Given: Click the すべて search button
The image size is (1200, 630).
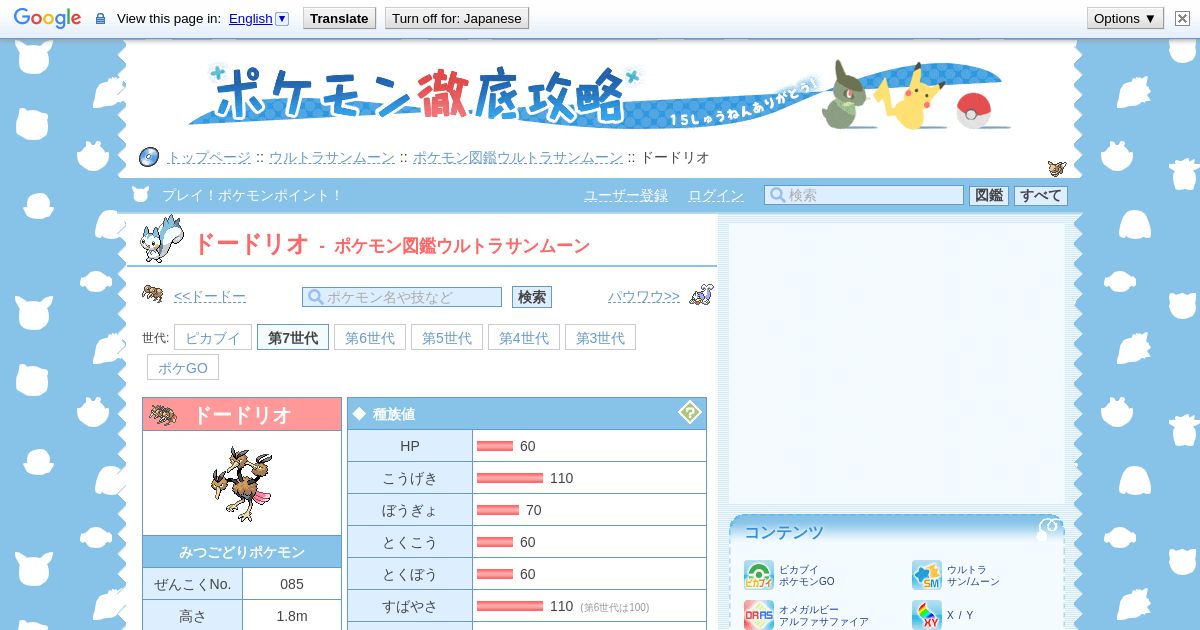Looking at the screenshot, I should (x=1041, y=196).
